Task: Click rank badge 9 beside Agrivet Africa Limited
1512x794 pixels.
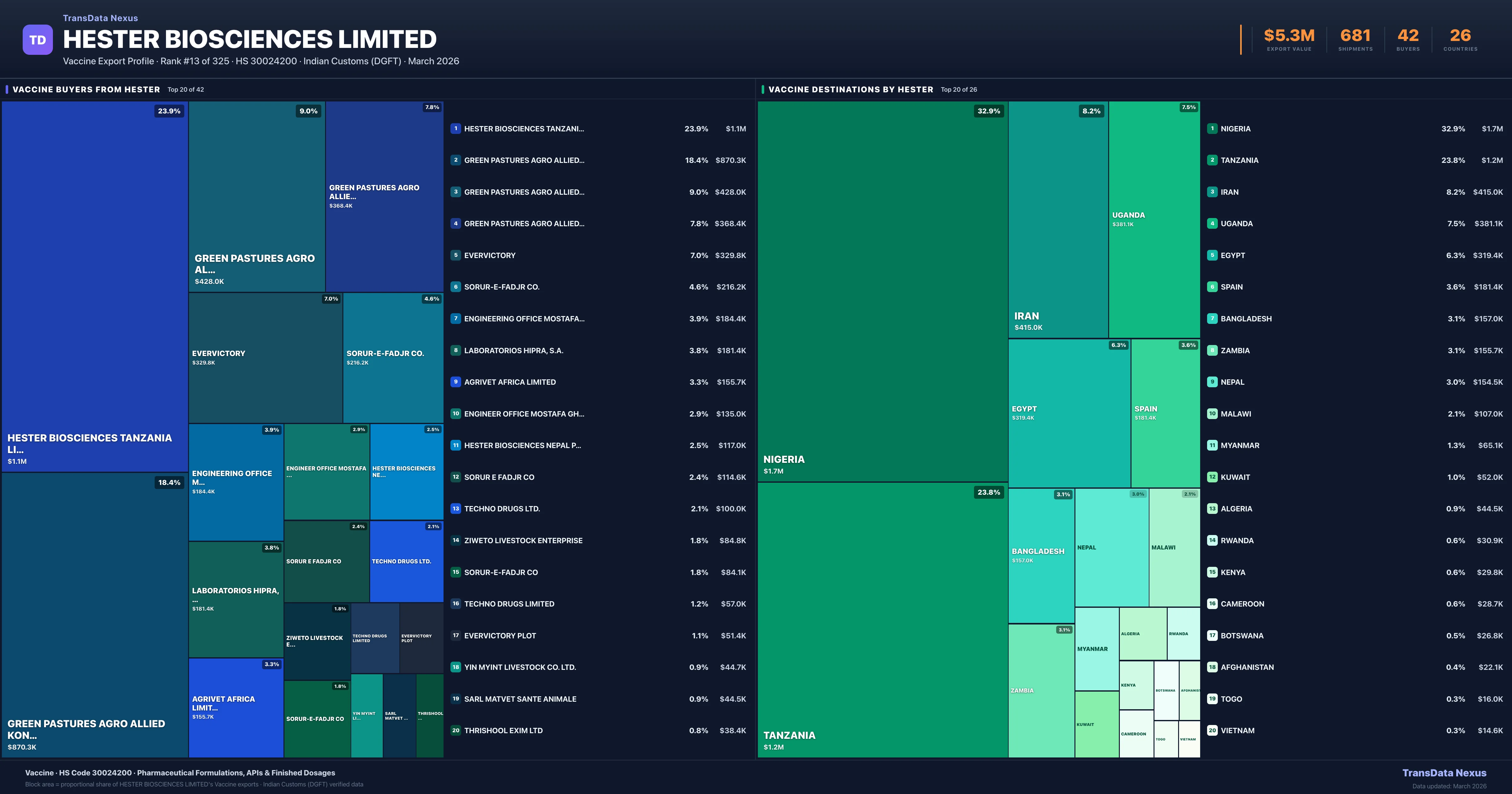Action: (x=455, y=382)
